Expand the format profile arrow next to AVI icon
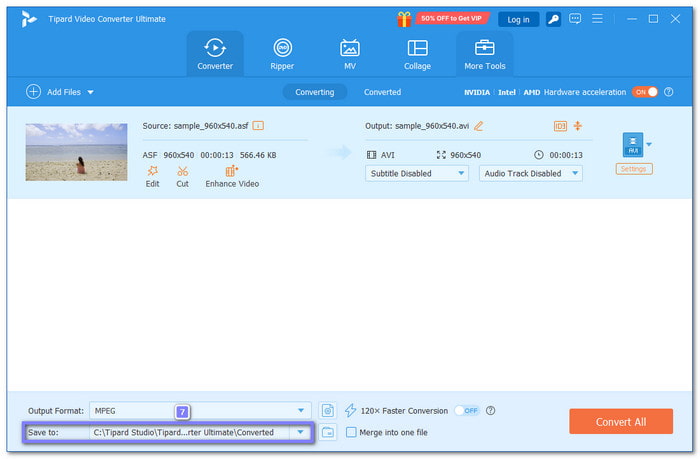The width and height of the screenshot is (700, 459). coord(649,144)
